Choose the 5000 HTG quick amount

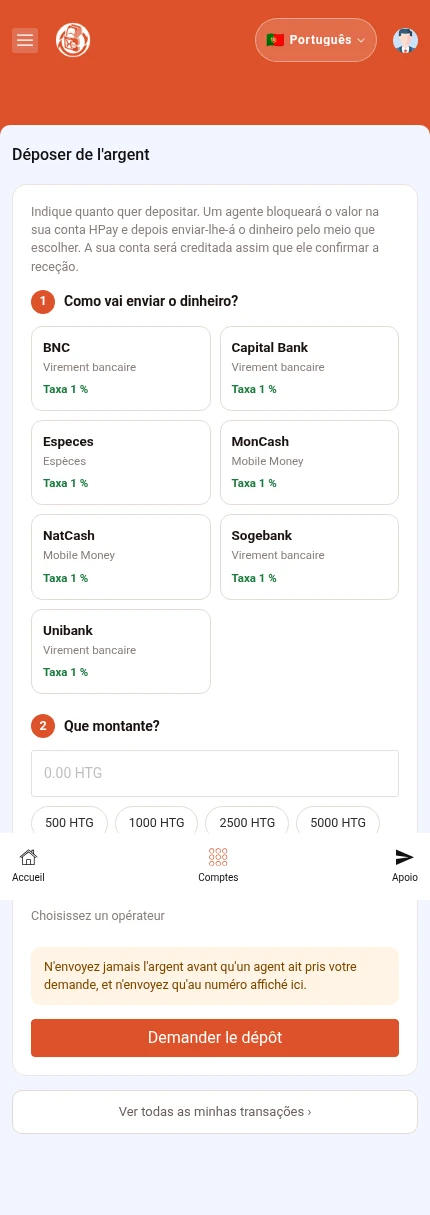pos(338,822)
